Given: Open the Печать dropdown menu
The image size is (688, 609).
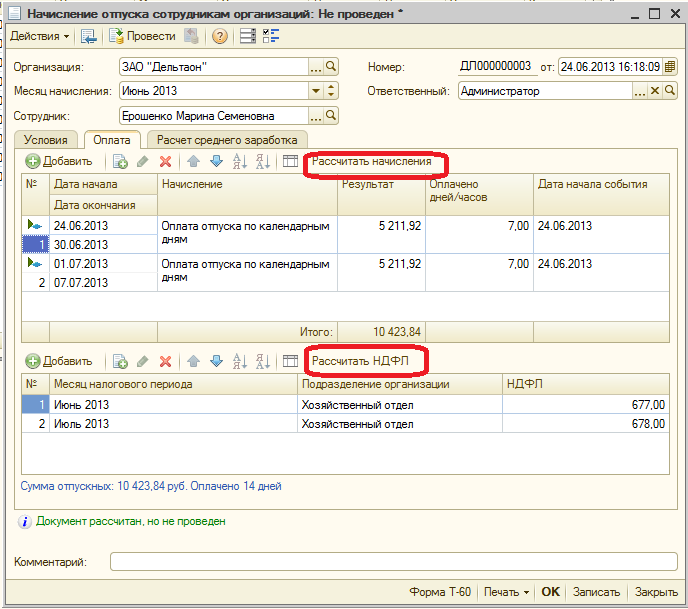Looking at the screenshot, I should click(506, 592).
